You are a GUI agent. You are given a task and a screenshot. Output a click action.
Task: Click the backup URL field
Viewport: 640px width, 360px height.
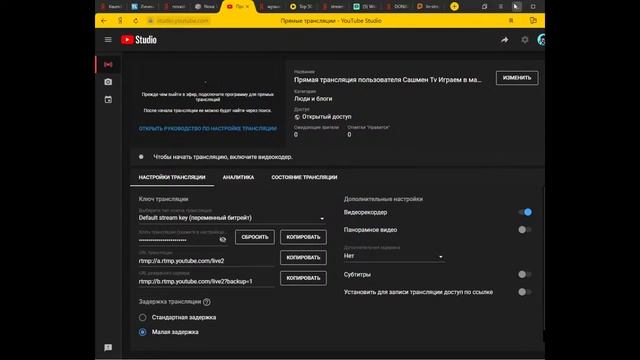pos(206,282)
